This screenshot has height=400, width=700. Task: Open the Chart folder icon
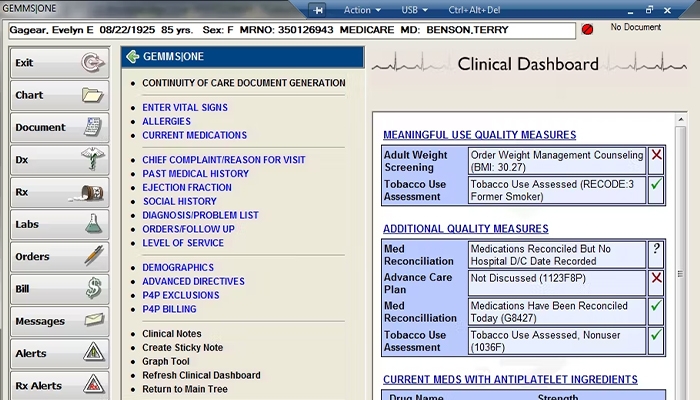pyautogui.click(x=93, y=95)
